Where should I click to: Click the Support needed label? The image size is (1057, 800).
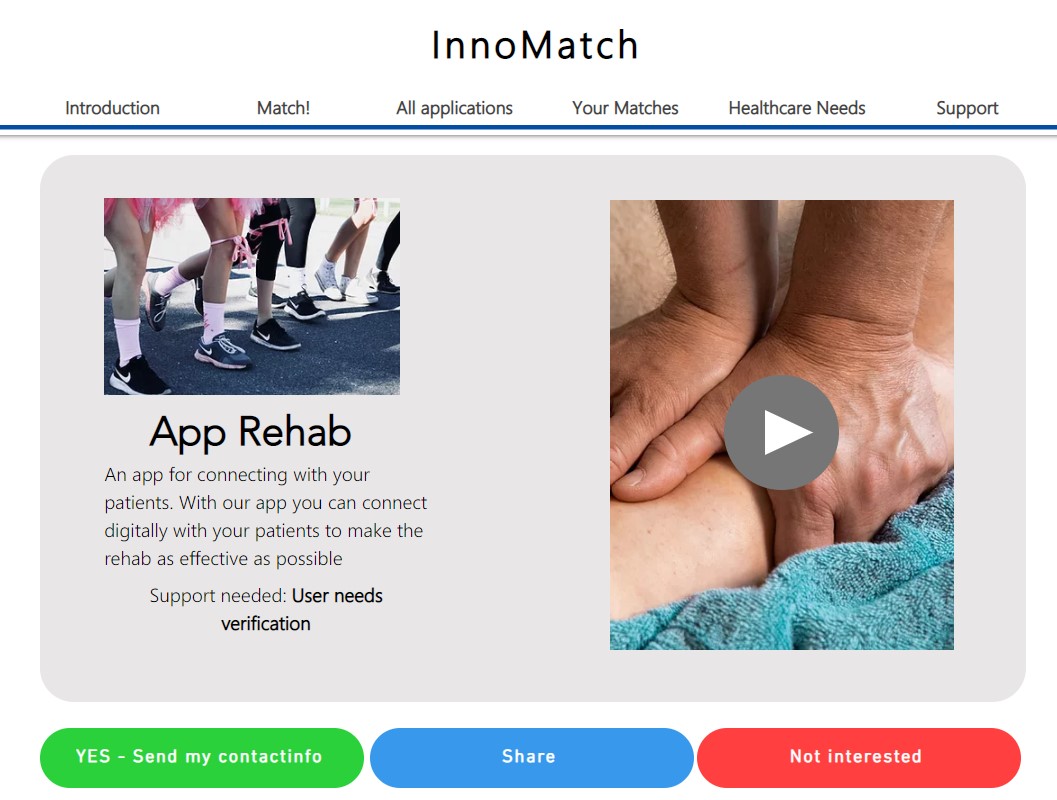(x=218, y=596)
